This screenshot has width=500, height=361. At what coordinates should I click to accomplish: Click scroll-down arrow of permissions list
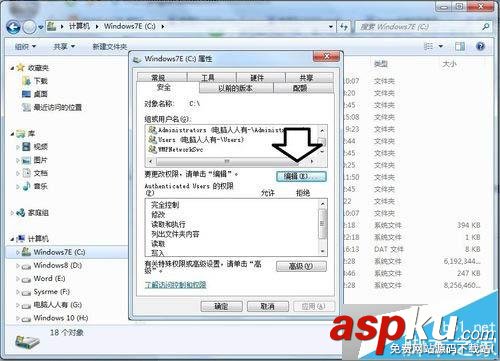click(322, 251)
